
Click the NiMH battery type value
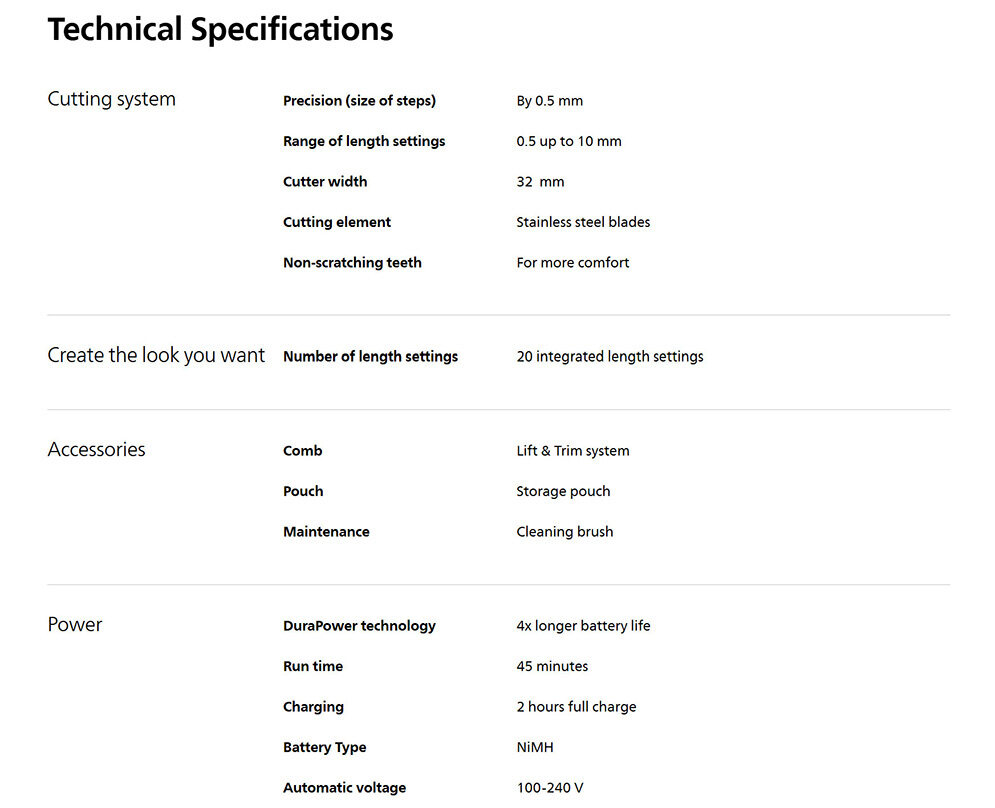tap(535, 747)
